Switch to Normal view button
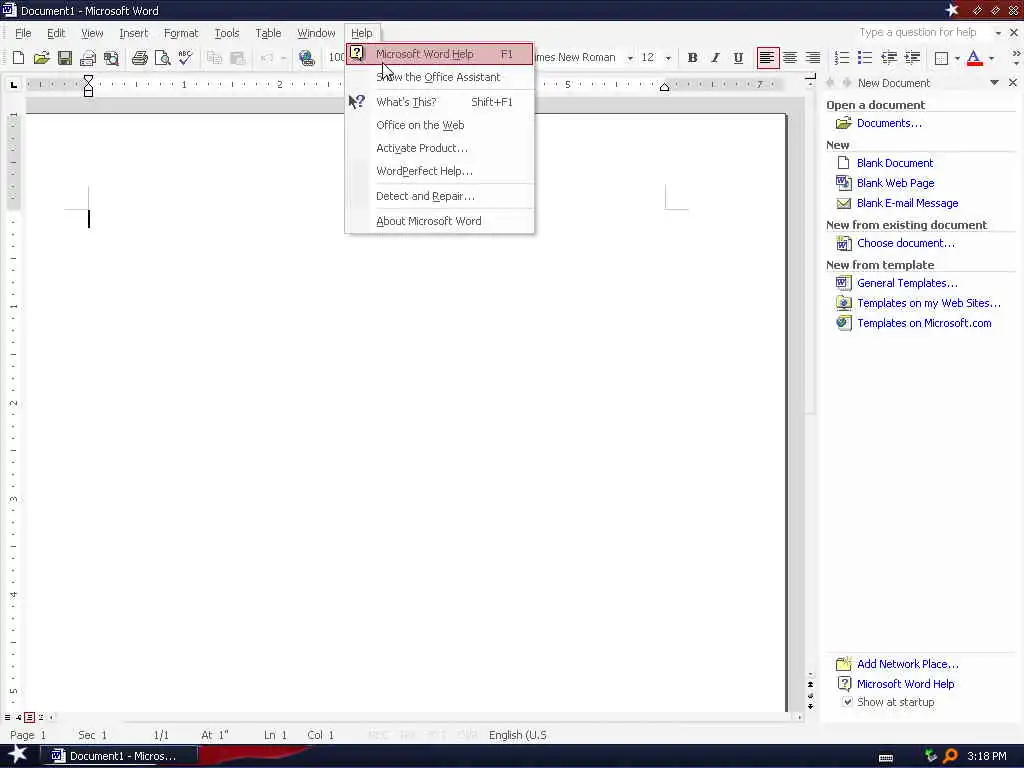This screenshot has height=768, width=1024. (x=7, y=717)
